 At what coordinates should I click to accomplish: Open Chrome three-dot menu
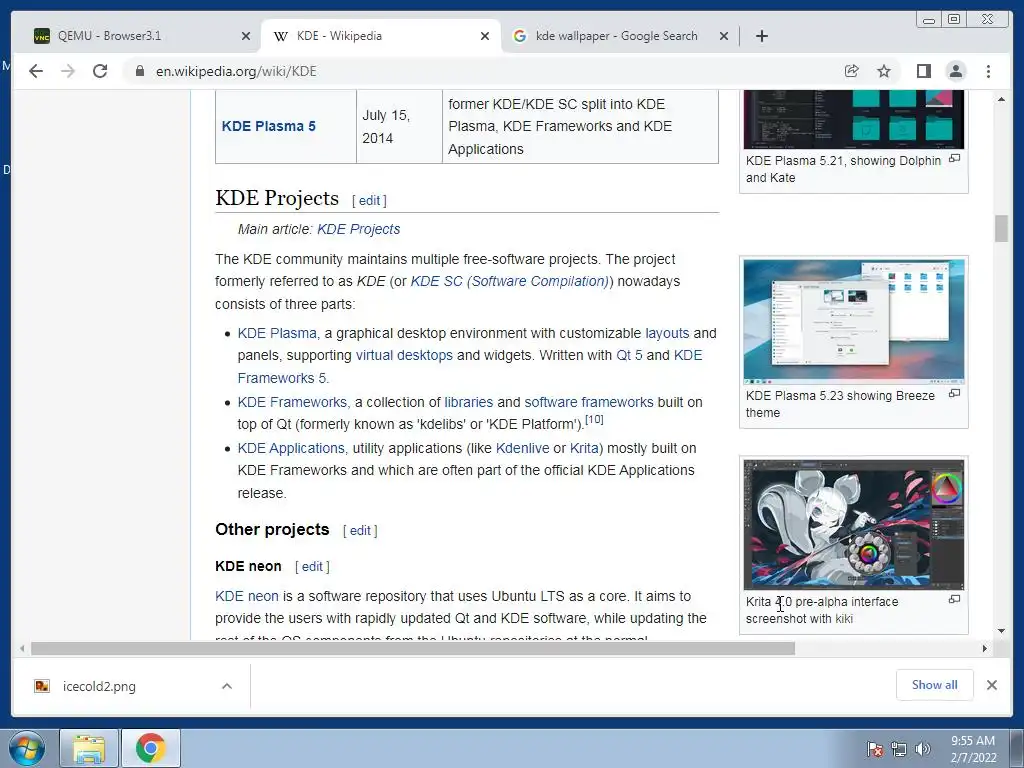pos(988,71)
